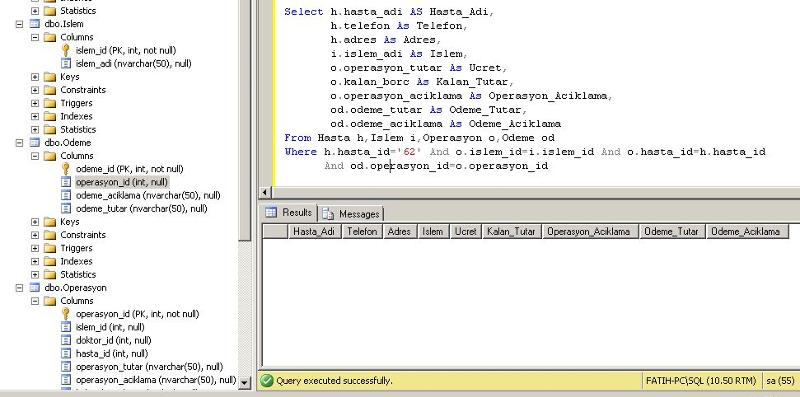Click the Kalan_Tutar column header
The width and height of the screenshot is (800, 397).
coord(512,231)
